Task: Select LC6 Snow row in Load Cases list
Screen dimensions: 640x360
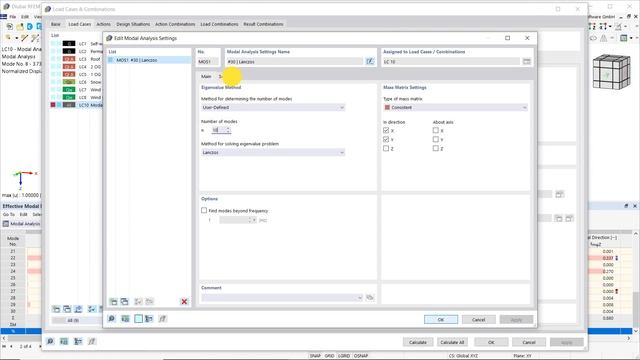Action: (x=76, y=82)
